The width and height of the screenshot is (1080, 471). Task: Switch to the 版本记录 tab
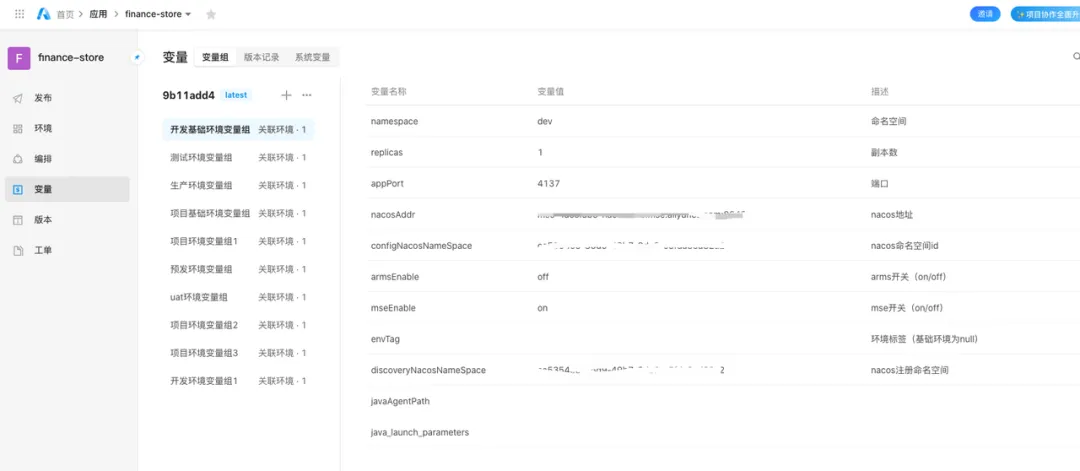coord(262,58)
